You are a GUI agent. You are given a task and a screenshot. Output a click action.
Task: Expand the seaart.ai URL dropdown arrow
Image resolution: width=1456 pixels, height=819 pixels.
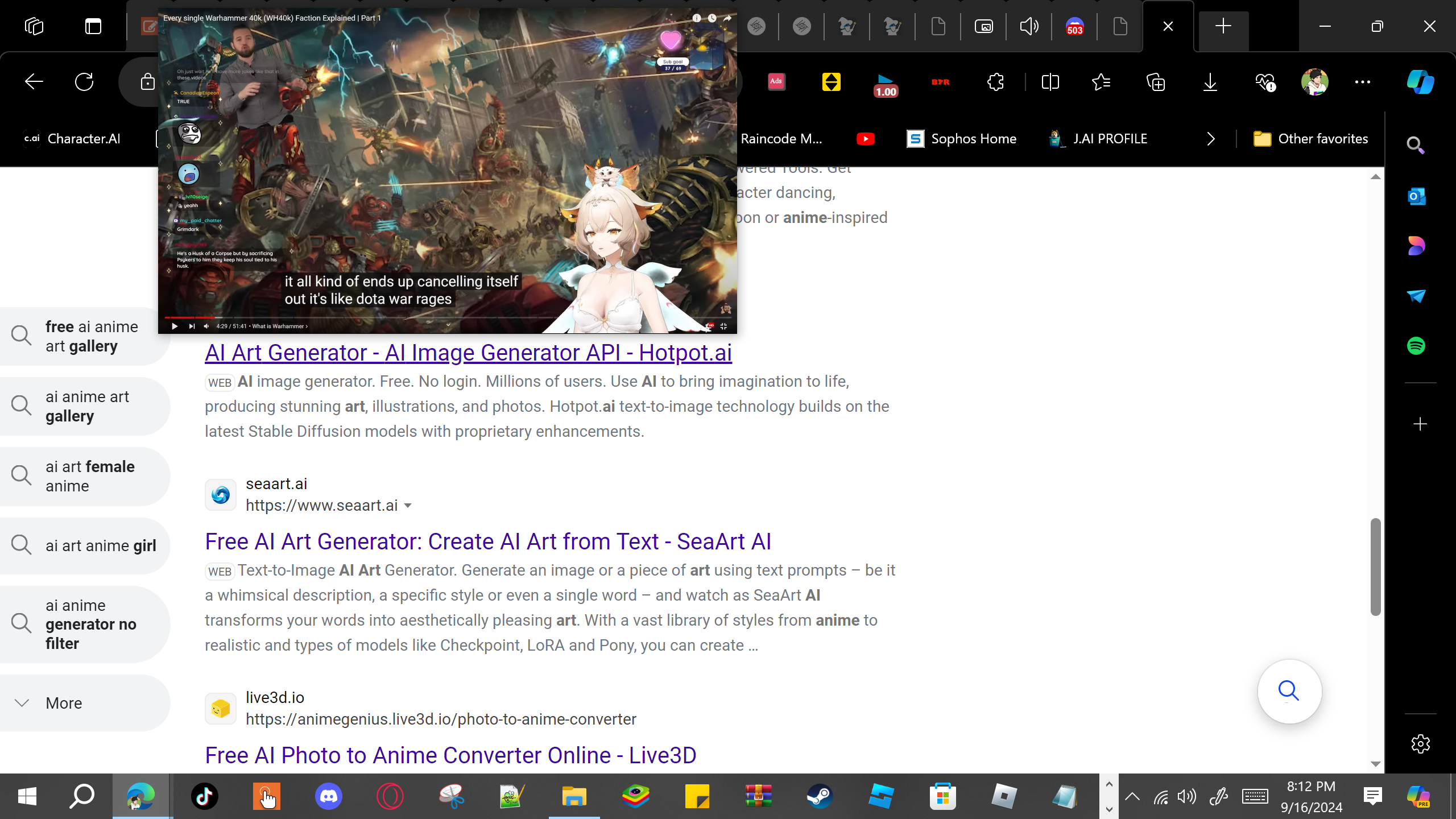[x=408, y=505]
